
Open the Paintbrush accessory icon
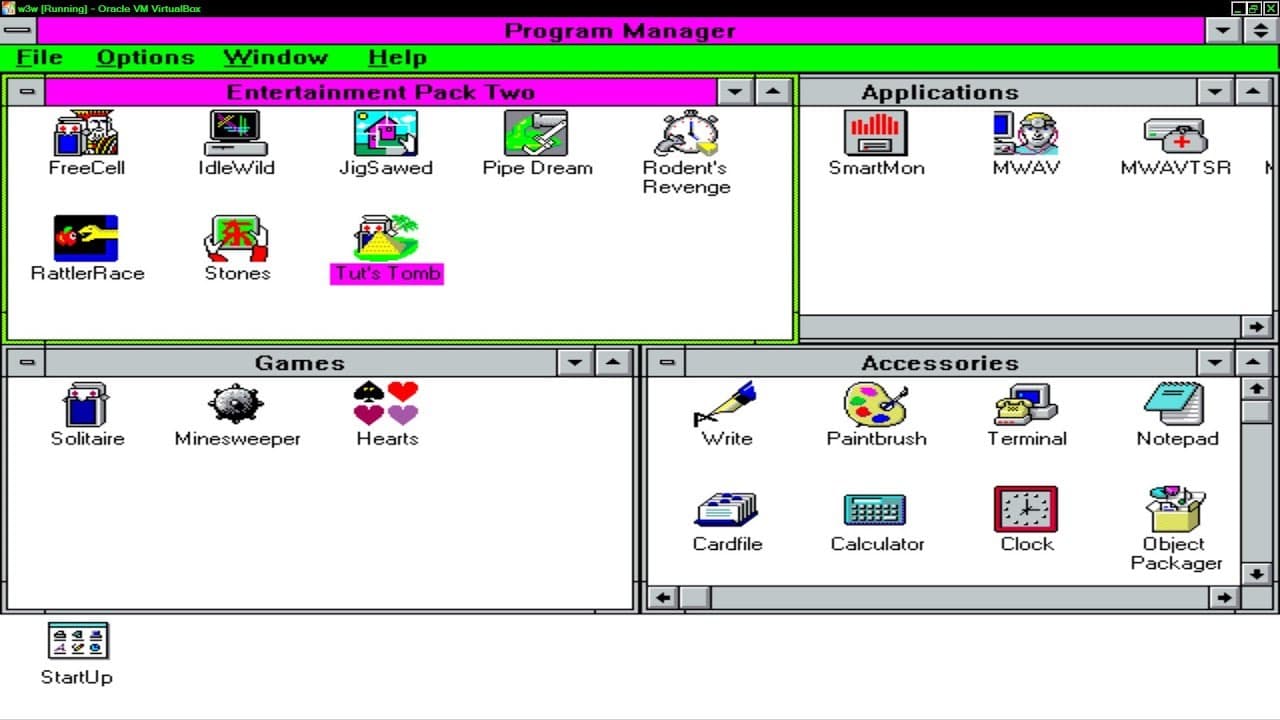click(876, 405)
